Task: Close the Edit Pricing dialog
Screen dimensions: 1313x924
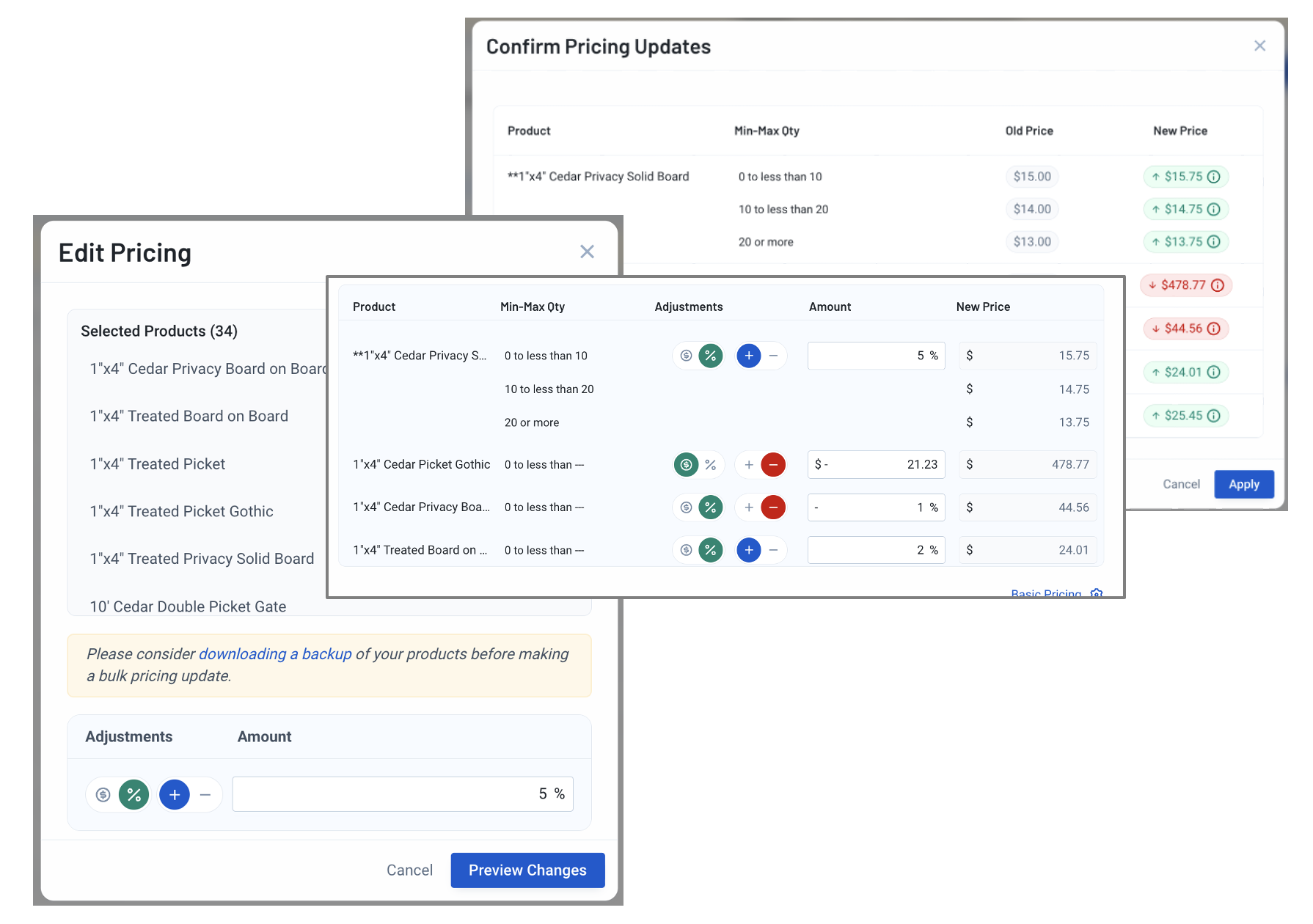Action: 587,252
